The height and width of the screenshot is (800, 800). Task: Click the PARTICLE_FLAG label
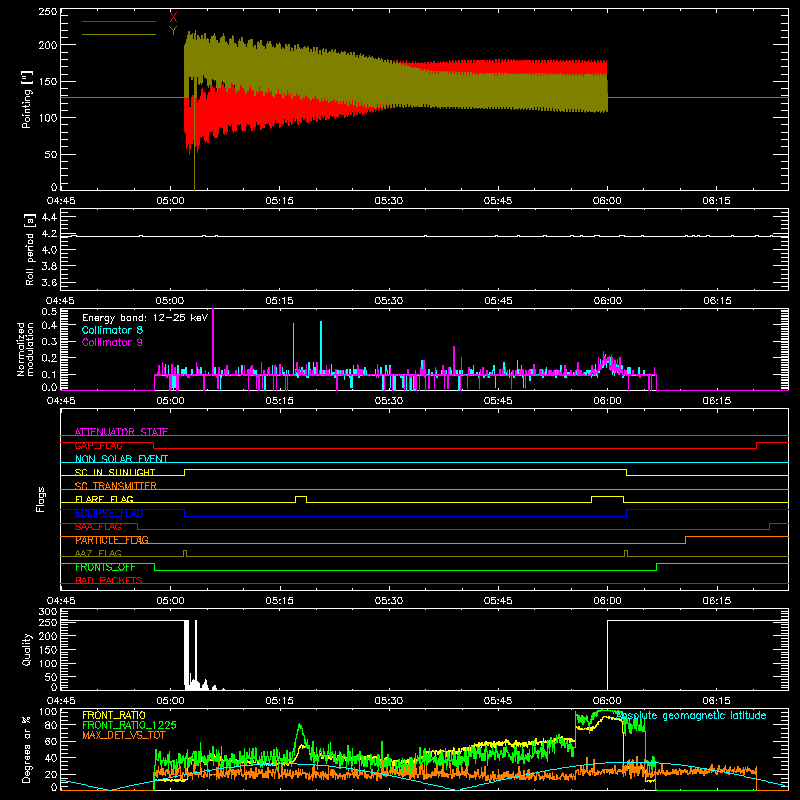point(112,540)
